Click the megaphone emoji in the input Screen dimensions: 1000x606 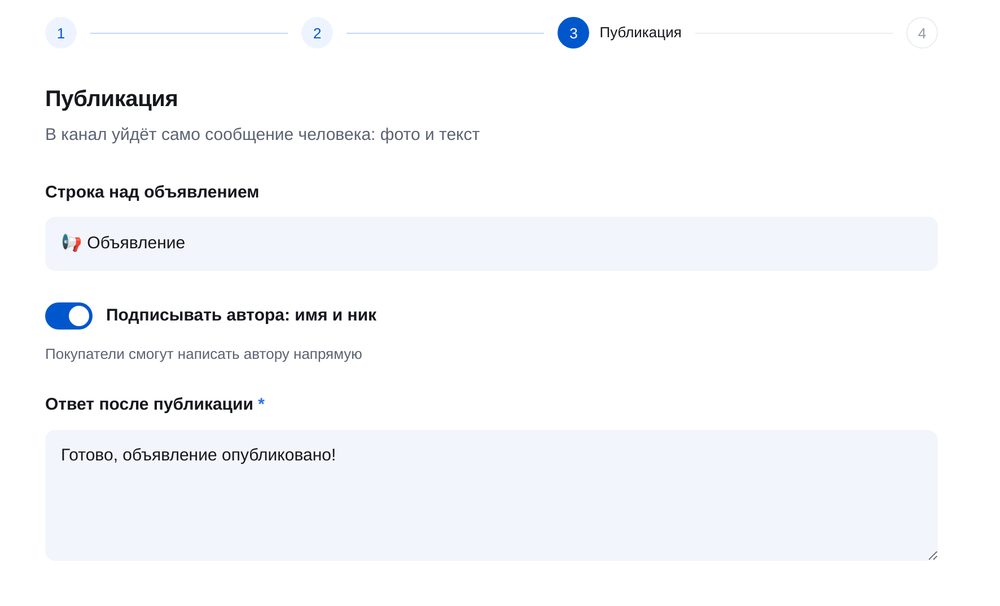(x=71, y=243)
